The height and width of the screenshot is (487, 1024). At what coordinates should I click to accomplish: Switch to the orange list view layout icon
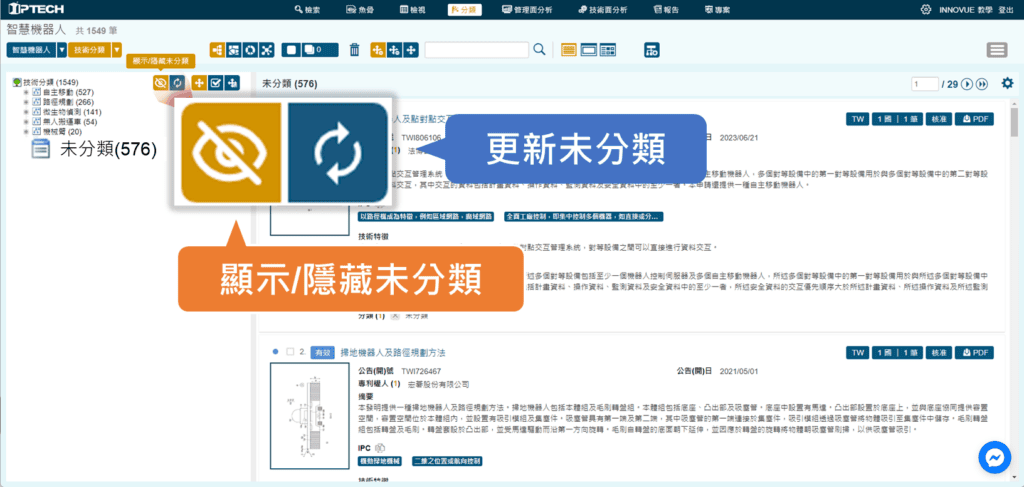pyautogui.click(x=569, y=50)
